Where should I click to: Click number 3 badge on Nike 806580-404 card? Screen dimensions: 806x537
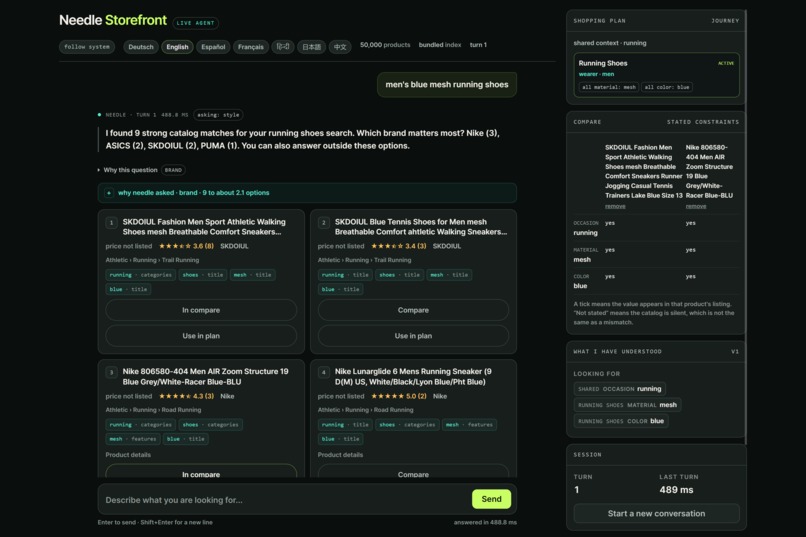point(111,372)
